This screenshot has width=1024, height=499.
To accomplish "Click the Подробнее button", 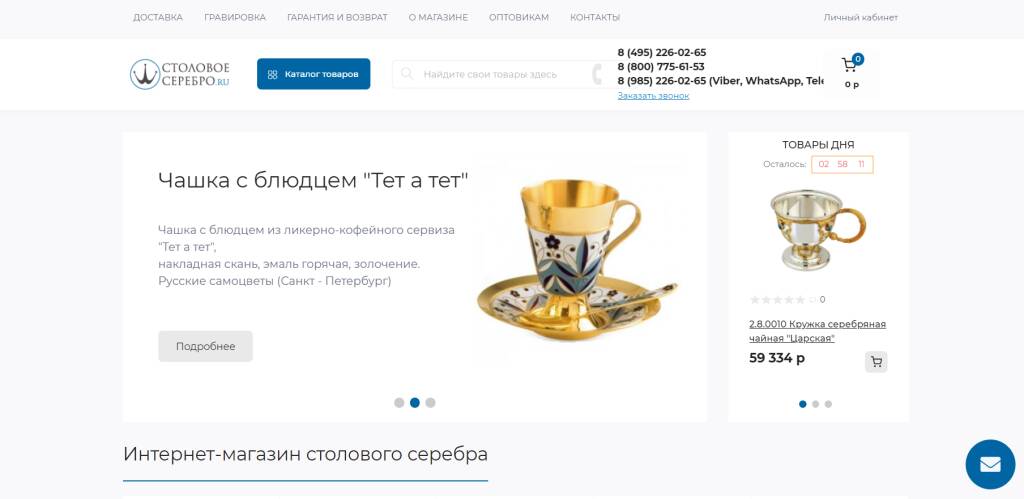I will pos(205,346).
